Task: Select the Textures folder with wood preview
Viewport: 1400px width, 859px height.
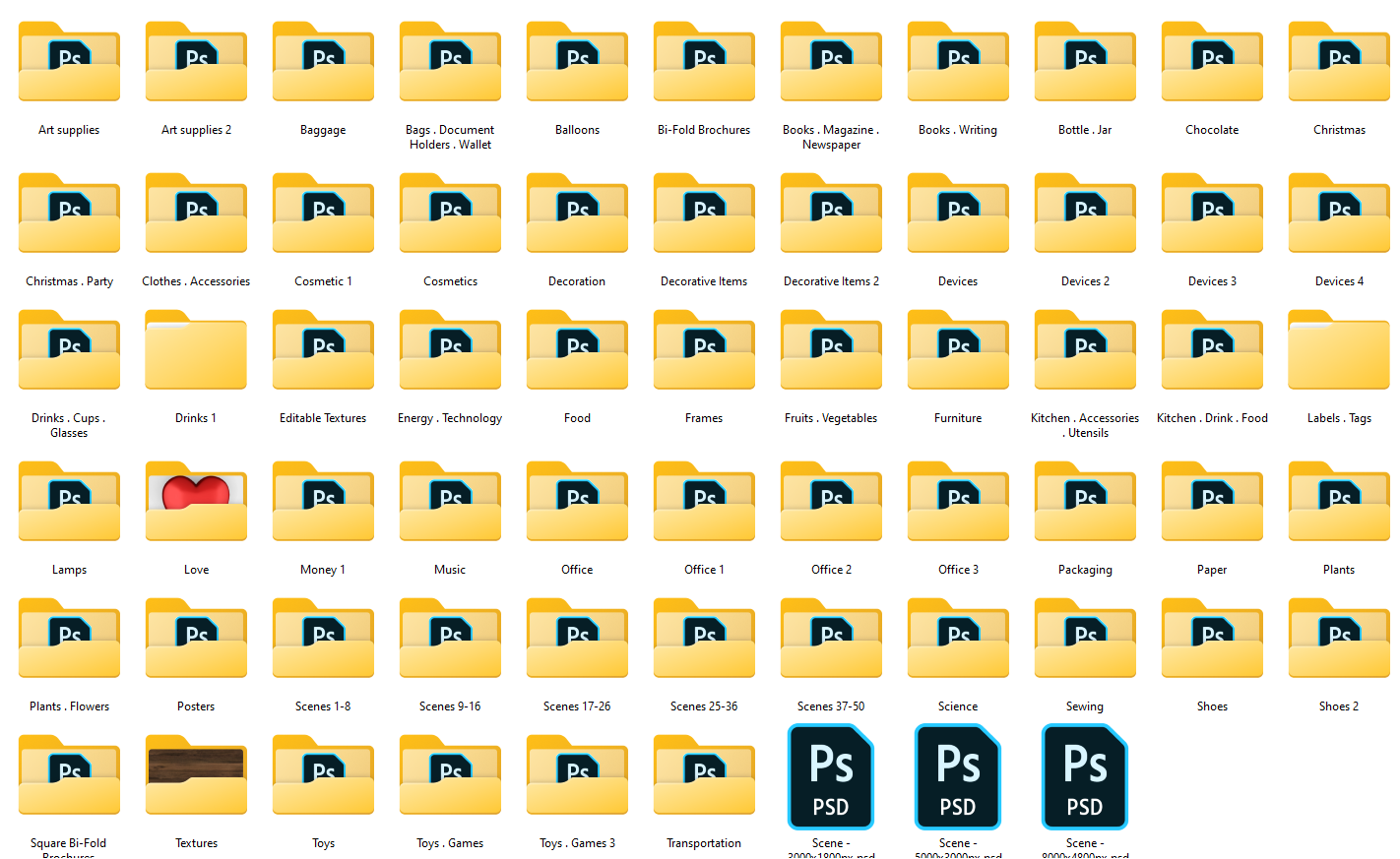Action: 196,775
